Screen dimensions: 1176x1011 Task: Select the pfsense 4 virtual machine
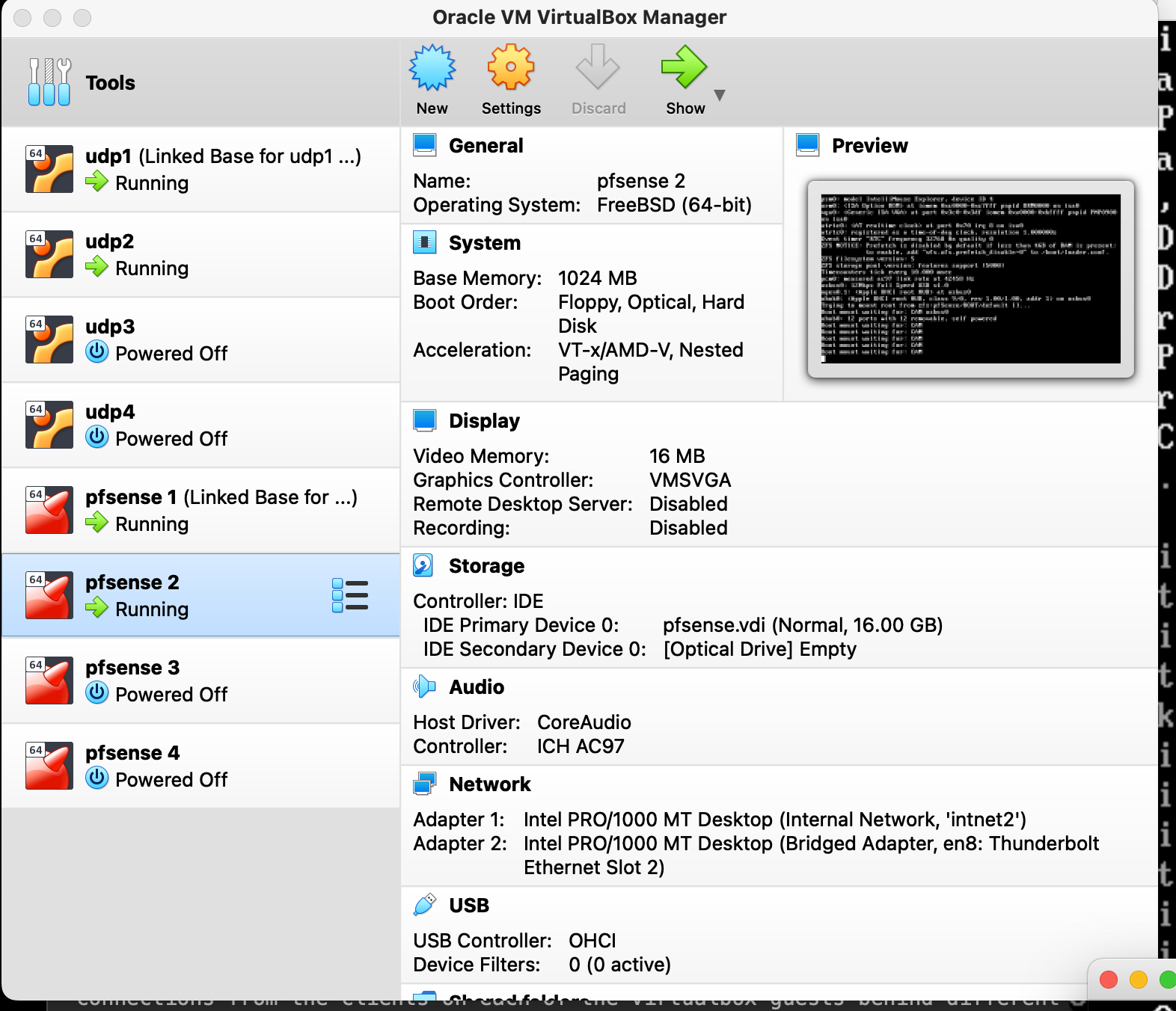point(200,766)
